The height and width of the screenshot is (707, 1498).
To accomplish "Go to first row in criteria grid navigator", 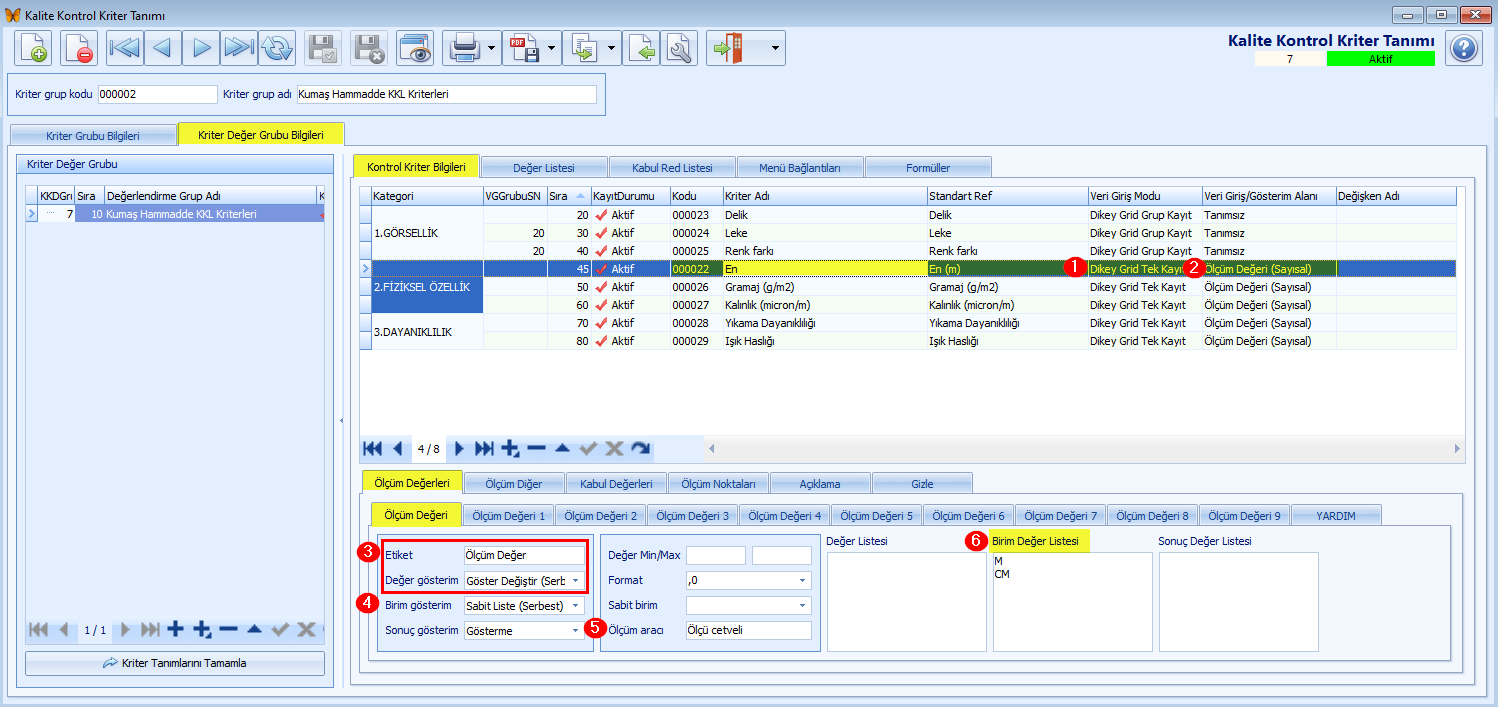I will pos(372,448).
